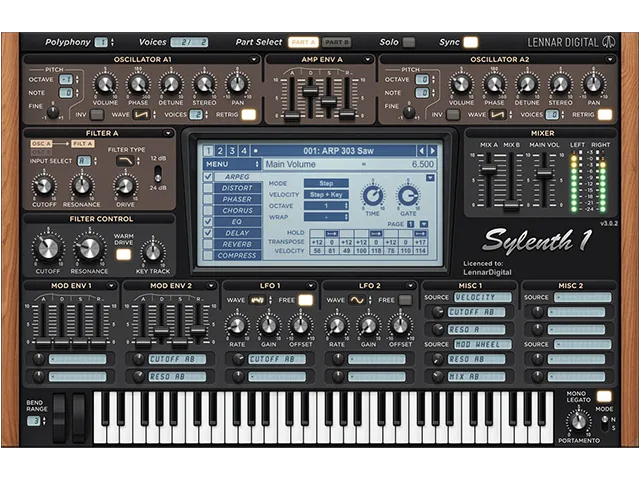Screen dimensions: 640x480
Task: Toggle LFO 2 Free button
Action: point(405,300)
